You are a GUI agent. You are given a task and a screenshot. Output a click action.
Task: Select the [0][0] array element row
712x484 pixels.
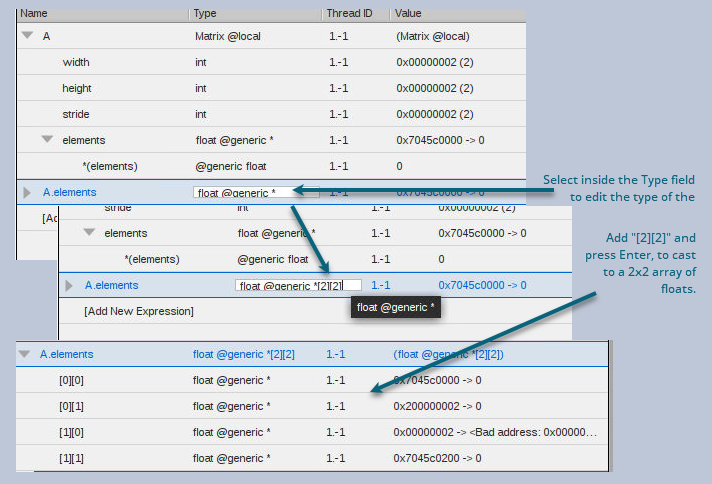[72, 380]
